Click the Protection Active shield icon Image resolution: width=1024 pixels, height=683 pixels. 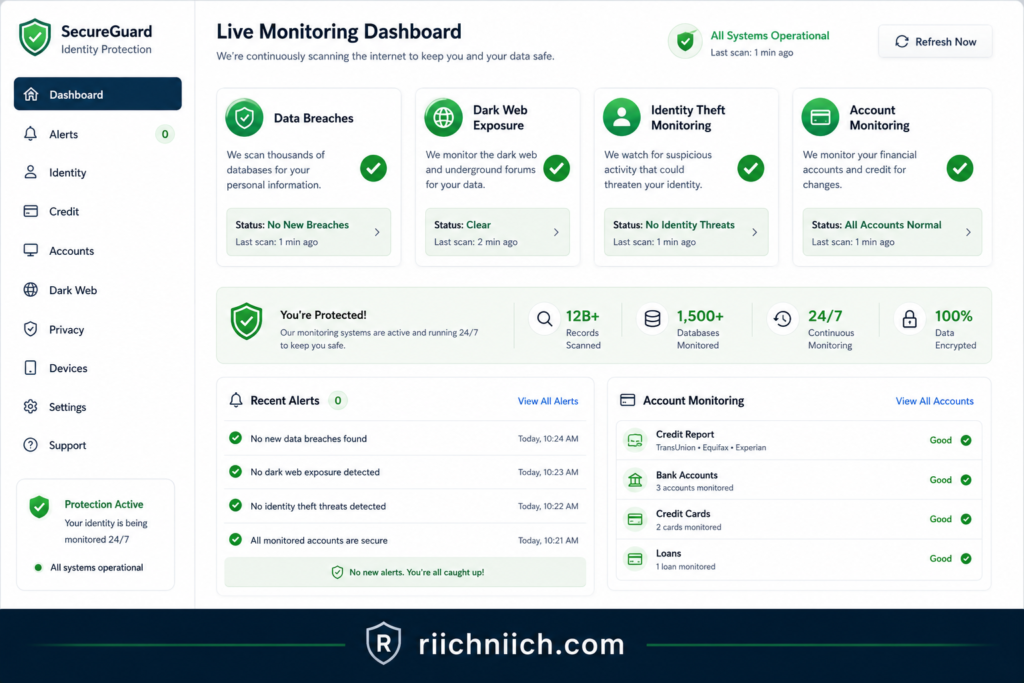pyautogui.click(x=39, y=507)
